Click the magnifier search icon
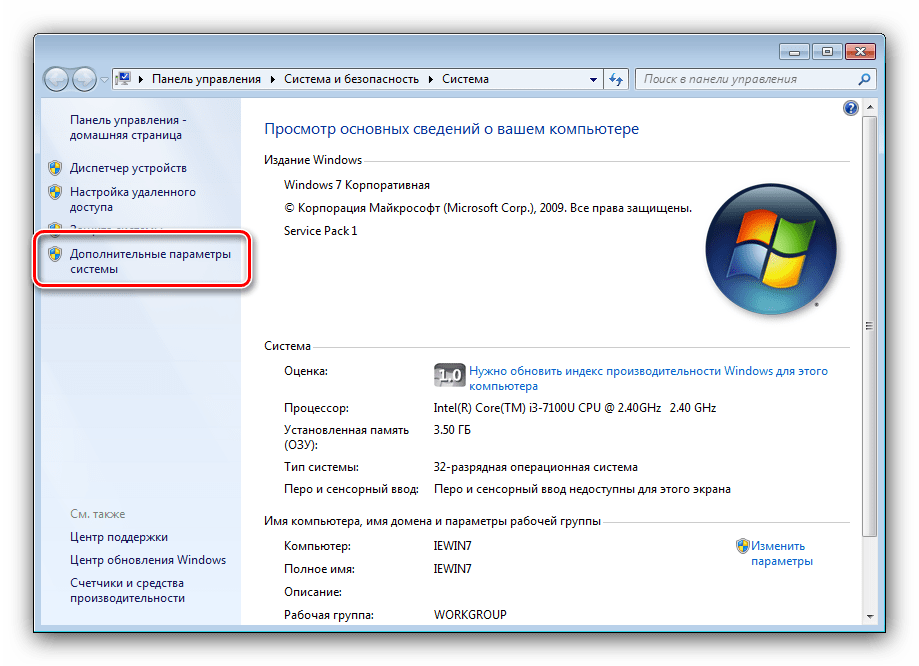 coord(864,79)
